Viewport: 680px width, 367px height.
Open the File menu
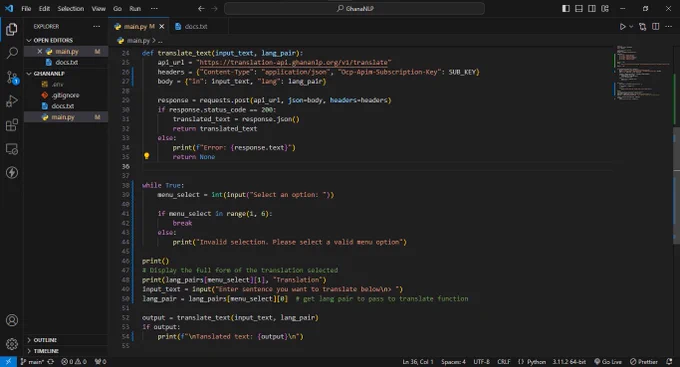26,8
